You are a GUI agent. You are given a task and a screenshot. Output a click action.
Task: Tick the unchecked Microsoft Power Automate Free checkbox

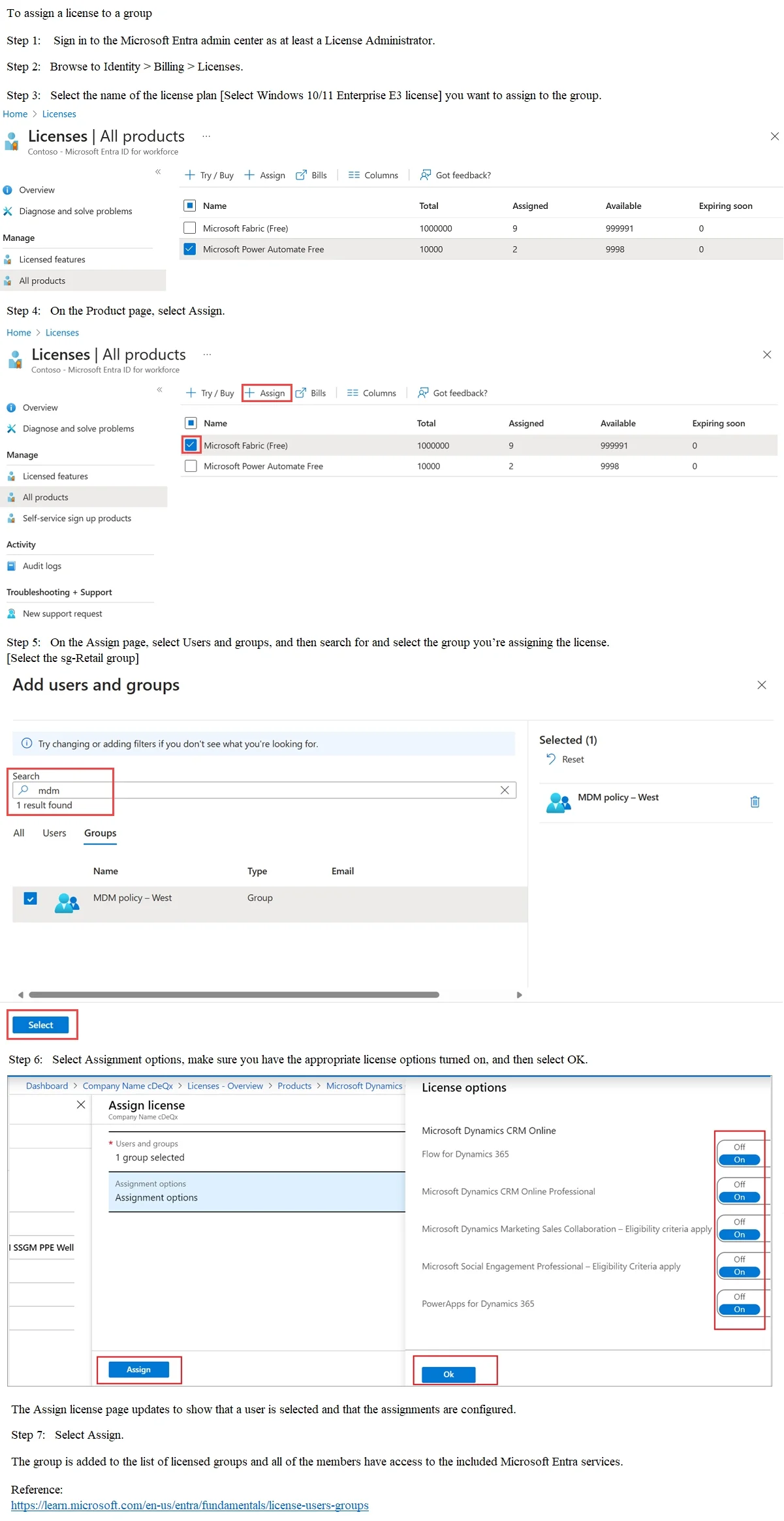(x=191, y=466)
